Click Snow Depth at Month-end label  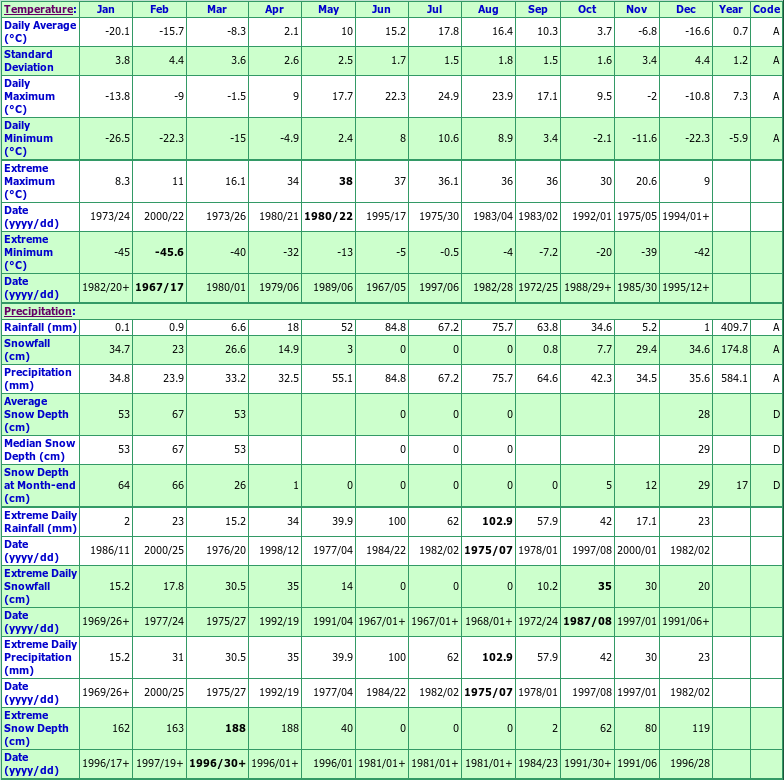[40, 486]
